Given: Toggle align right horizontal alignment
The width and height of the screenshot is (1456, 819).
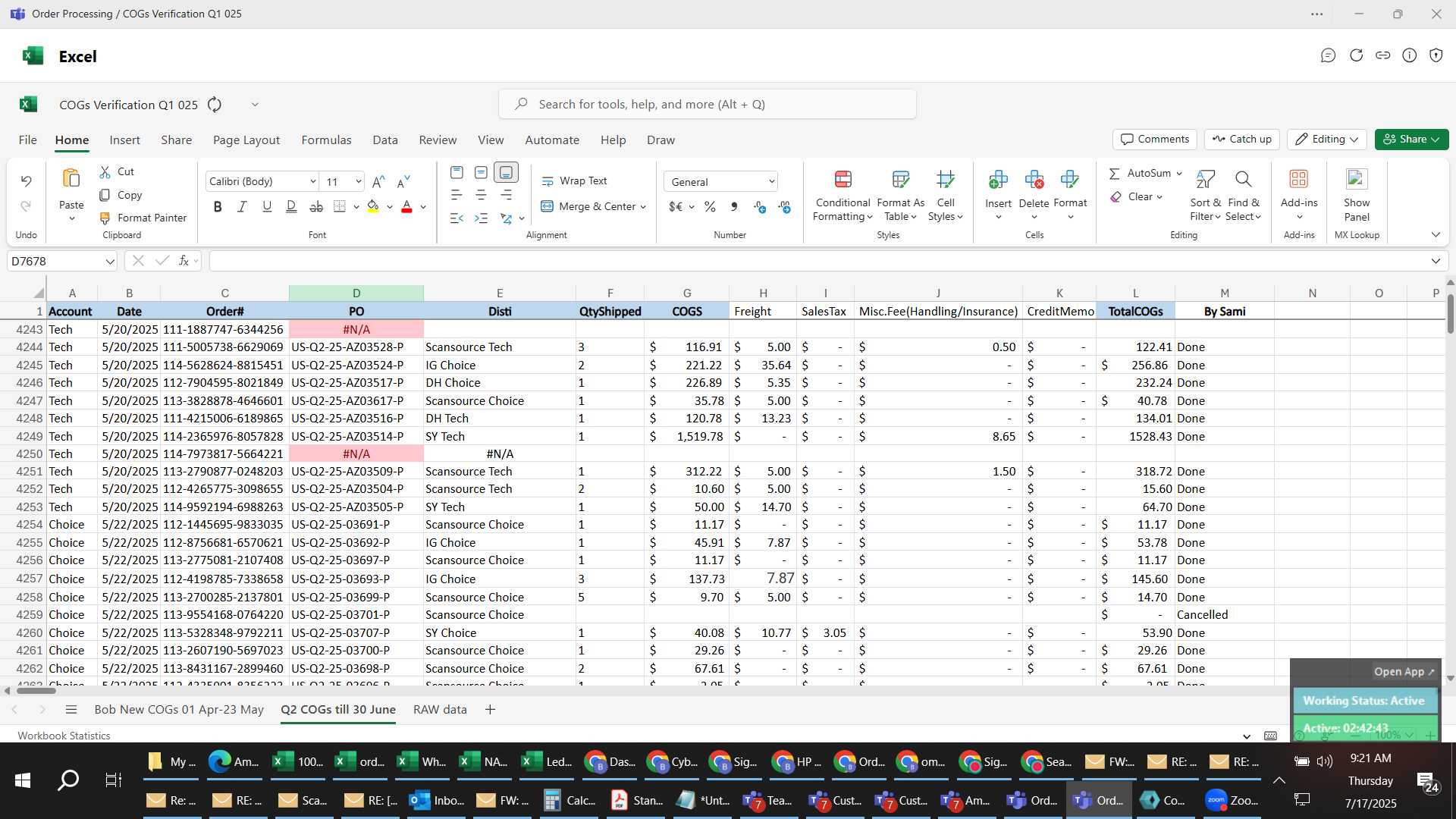Looking at the screenshot, I should point(506,196).
